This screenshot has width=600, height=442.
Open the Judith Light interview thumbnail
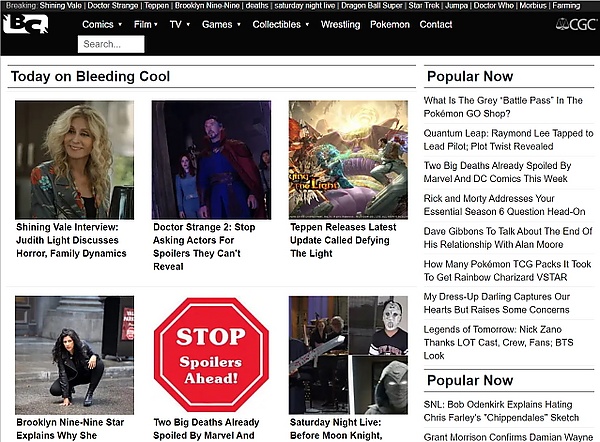click(74, 159)
